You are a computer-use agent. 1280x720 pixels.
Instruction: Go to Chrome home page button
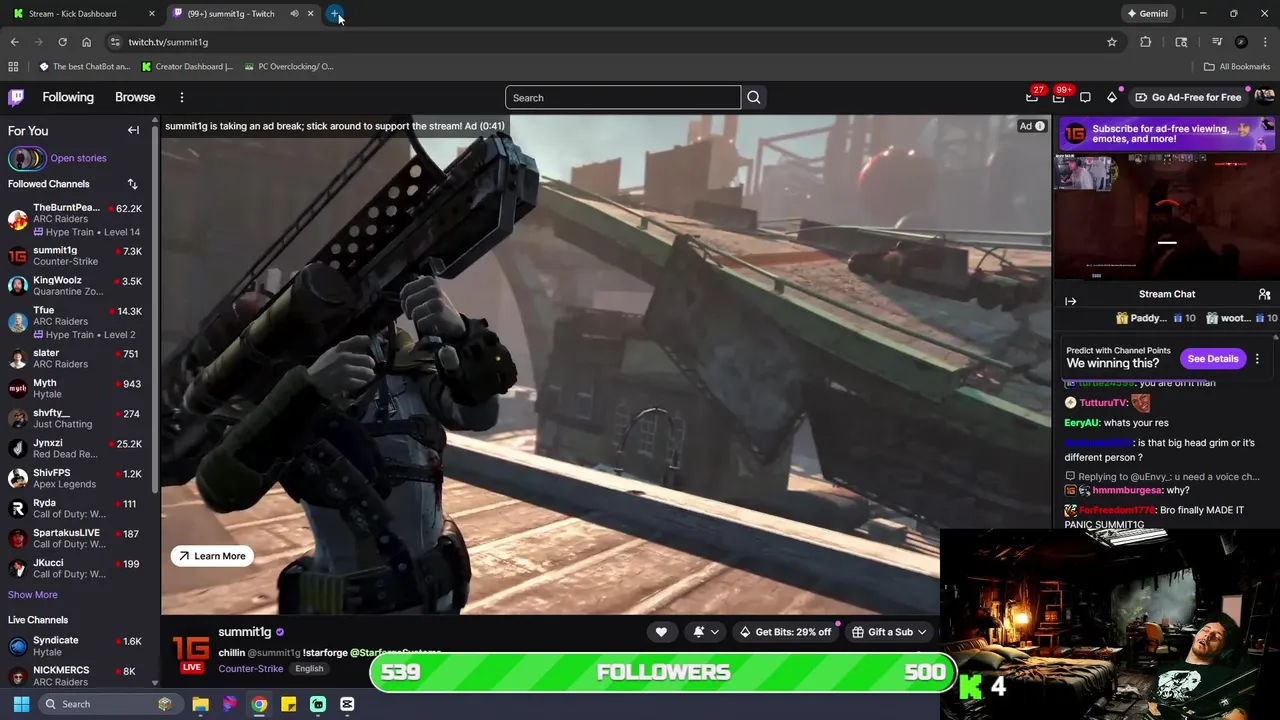coord(86,42)
